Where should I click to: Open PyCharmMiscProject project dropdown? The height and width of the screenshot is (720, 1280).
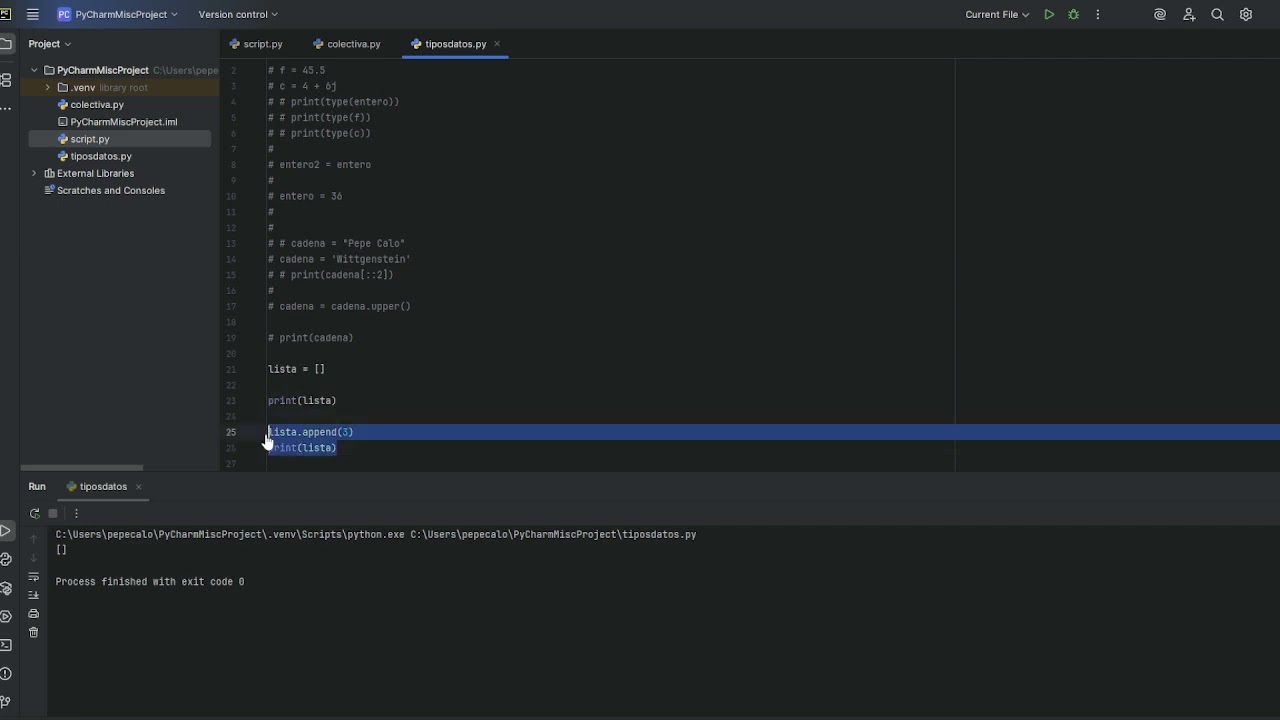point(117,14)
